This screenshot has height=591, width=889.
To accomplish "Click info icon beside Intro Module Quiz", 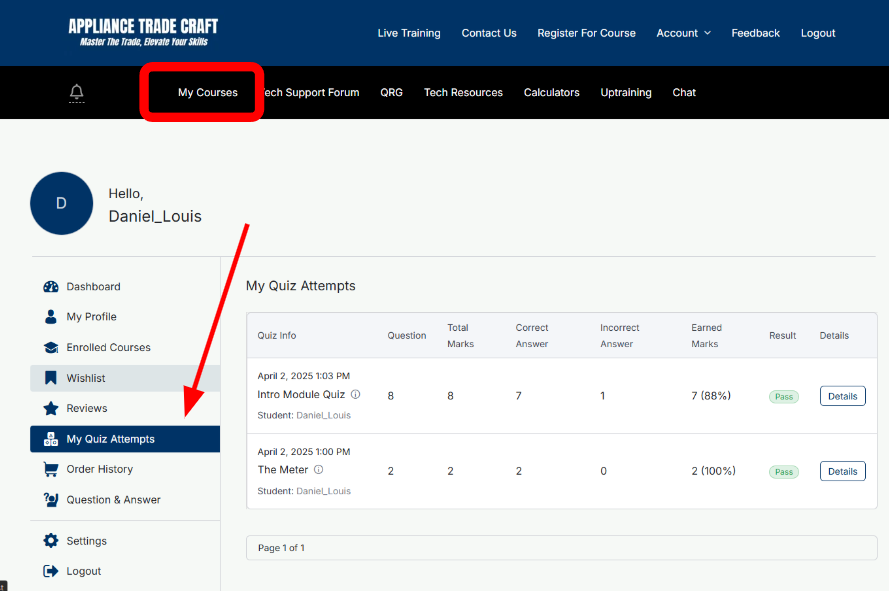I will (x=355, y=395).
